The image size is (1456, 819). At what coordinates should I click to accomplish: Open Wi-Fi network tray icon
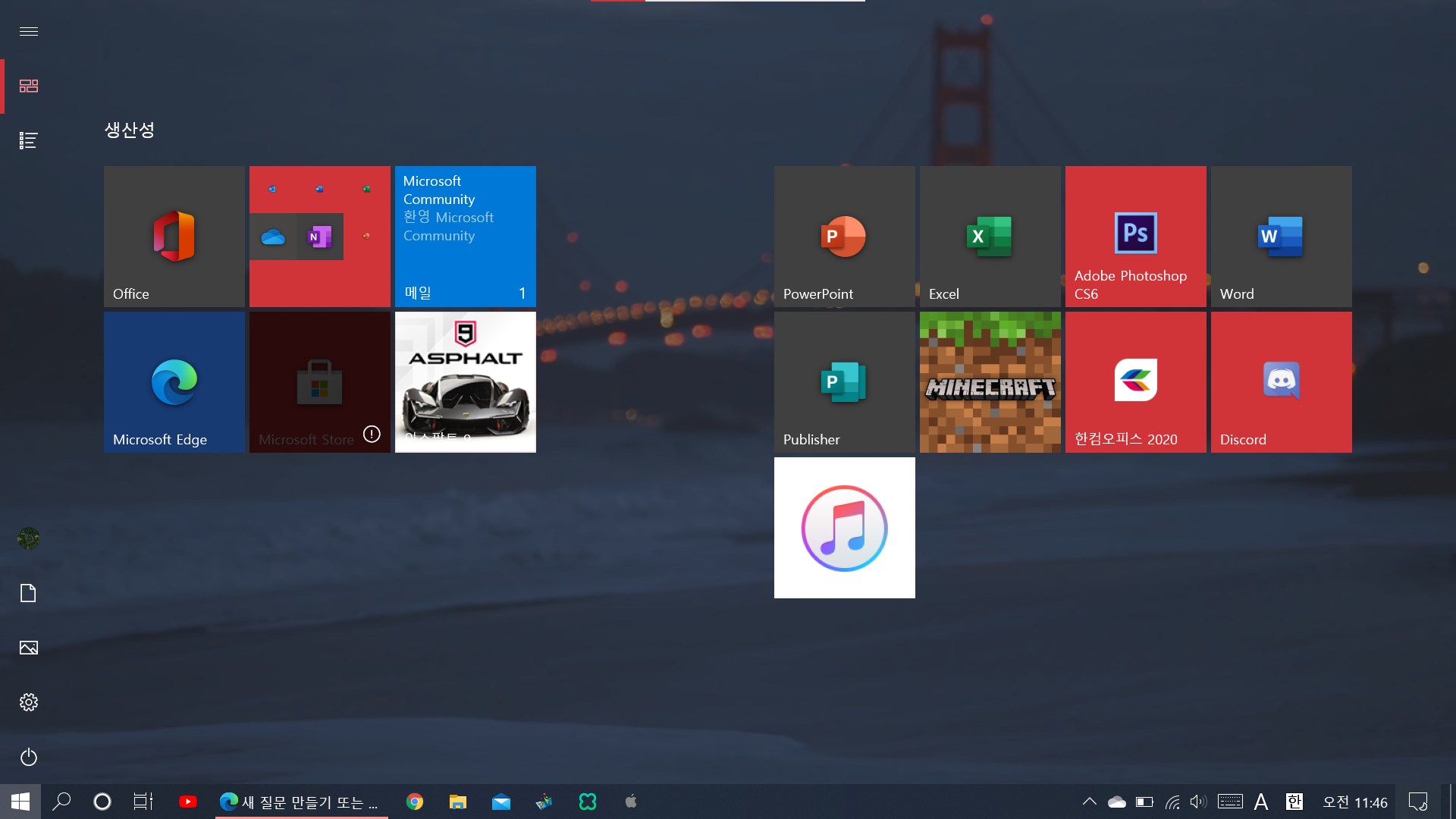coord(1172,802)
